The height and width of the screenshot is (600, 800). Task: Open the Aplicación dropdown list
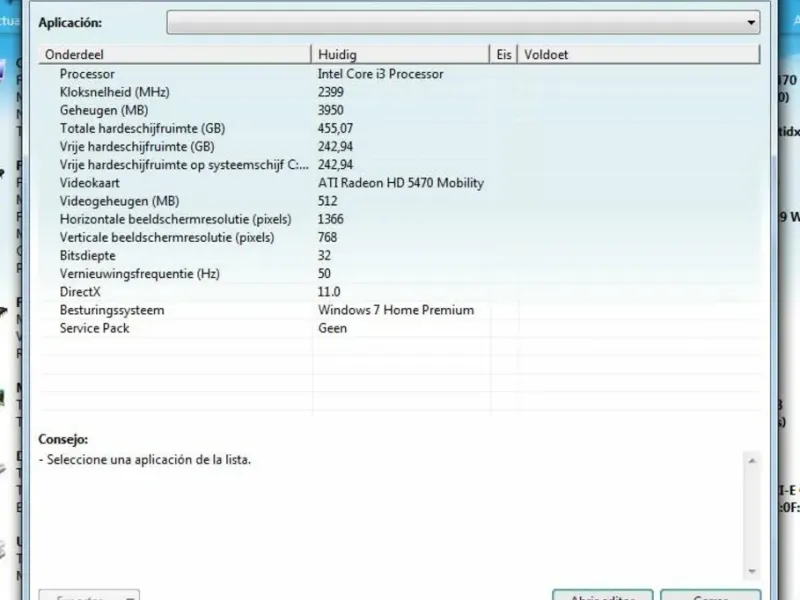[463, 22]
